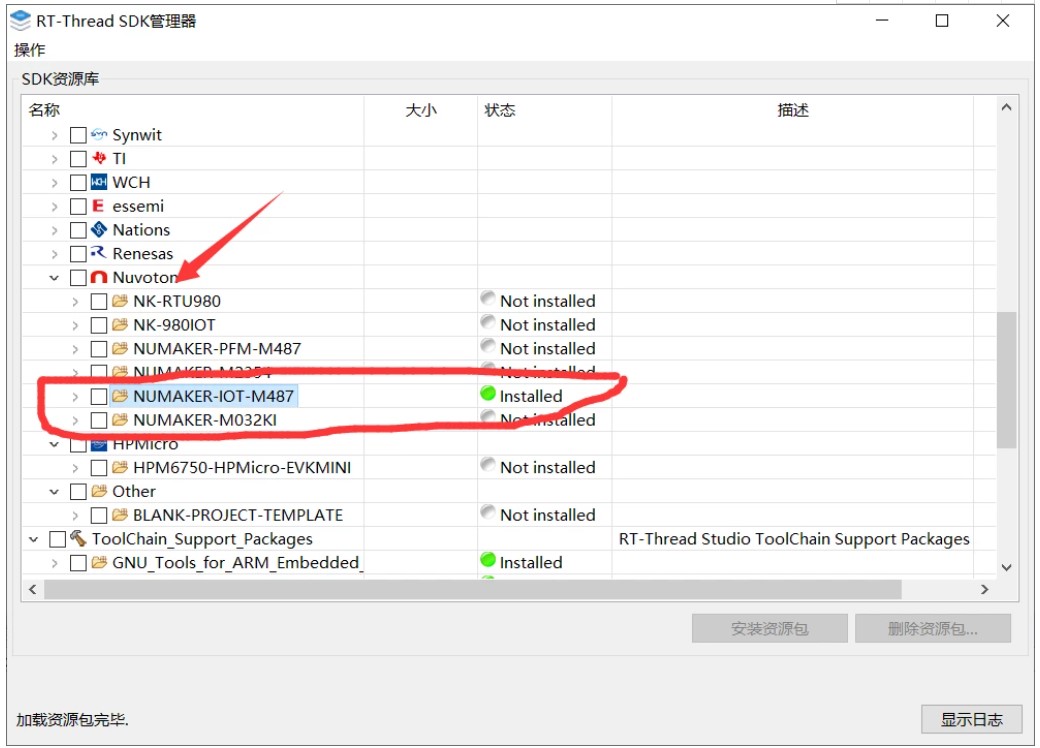Screen dimensions: 1040x748
Task: Click the BLANK-PROJECT-TEMPLATE folder icon
Action: tap(120, 515)
